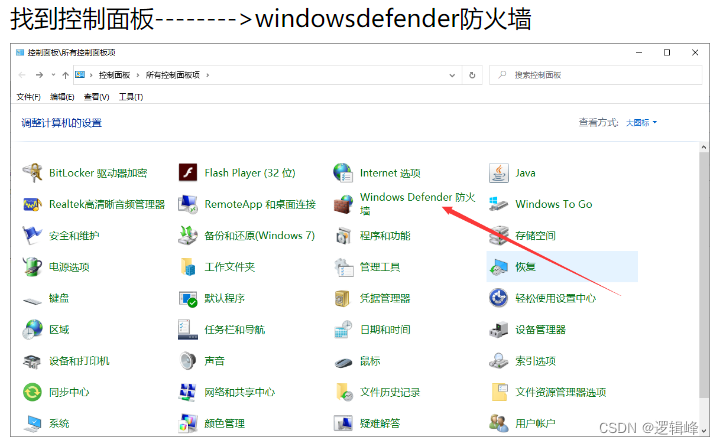This screenshot has height=444, width=714.
Task: Open 默认程序 icon
Action: [x=188, y=299]
